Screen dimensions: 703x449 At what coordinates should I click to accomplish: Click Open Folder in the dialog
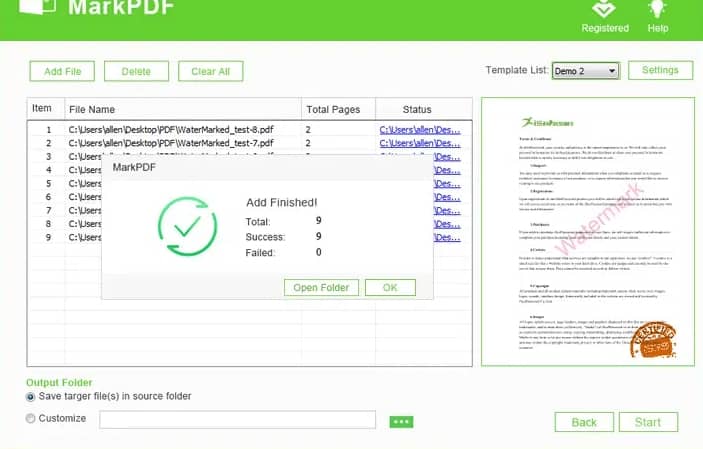(321, 288)
